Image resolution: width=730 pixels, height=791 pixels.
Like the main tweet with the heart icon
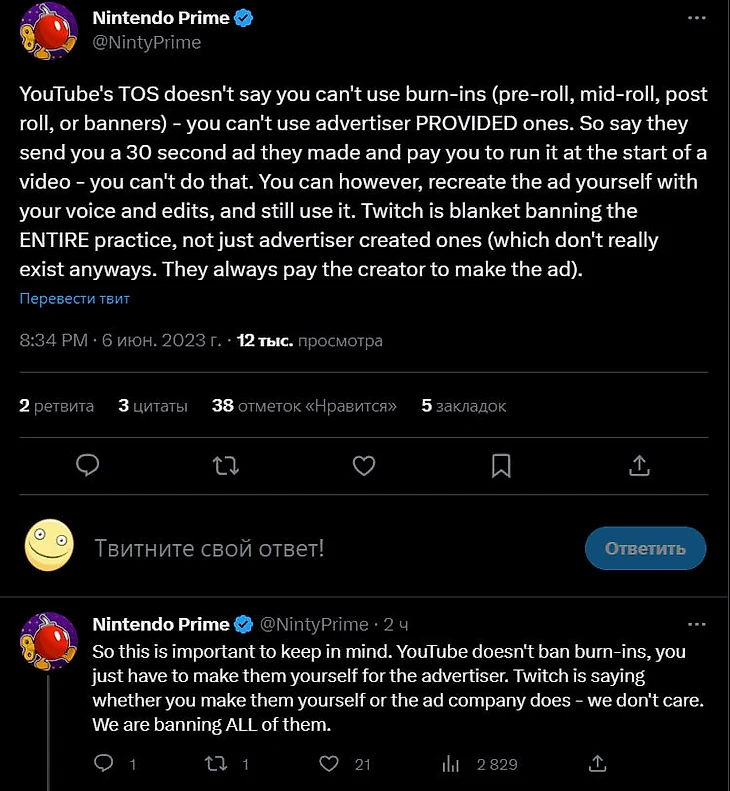(x=364, y=465)
